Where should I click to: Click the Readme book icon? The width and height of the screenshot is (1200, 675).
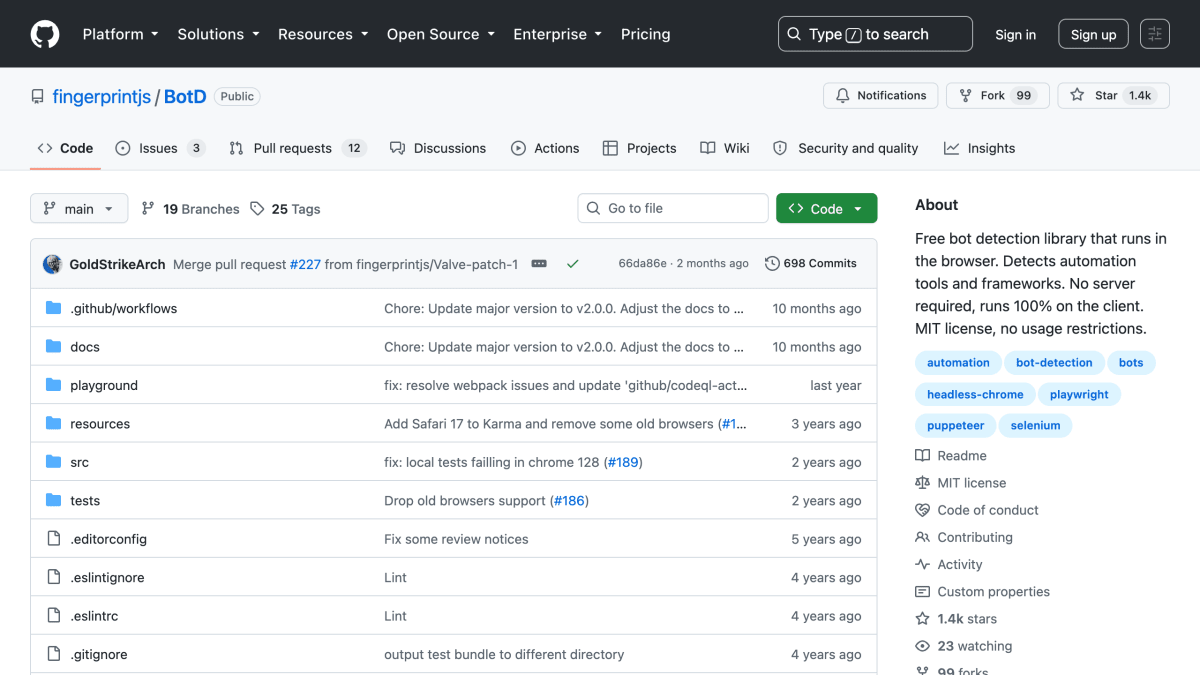(x=922, y=456)
